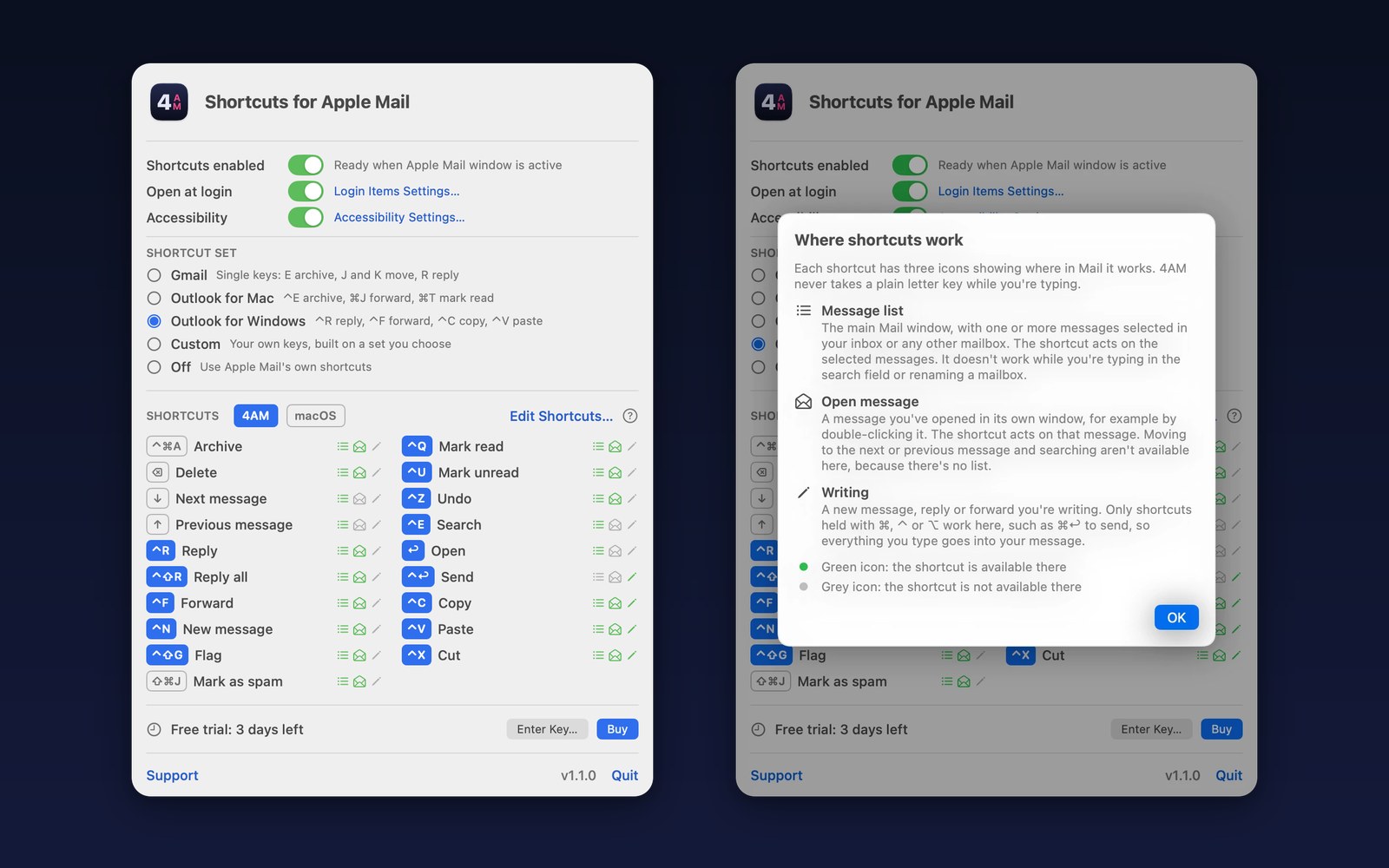Select Outlook for Windows radio button
The width and height of the screenshot is (1389, 868).
point(154,320)
